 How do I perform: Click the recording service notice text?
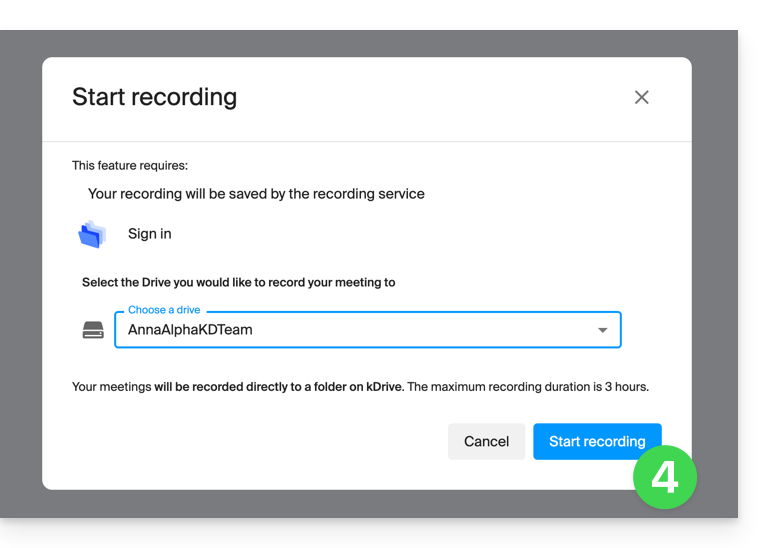pyautogui.click(x=256, y=194)
